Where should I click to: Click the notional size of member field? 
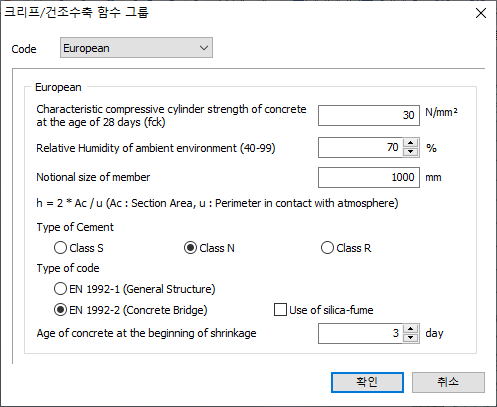click(x=369, y=177)
